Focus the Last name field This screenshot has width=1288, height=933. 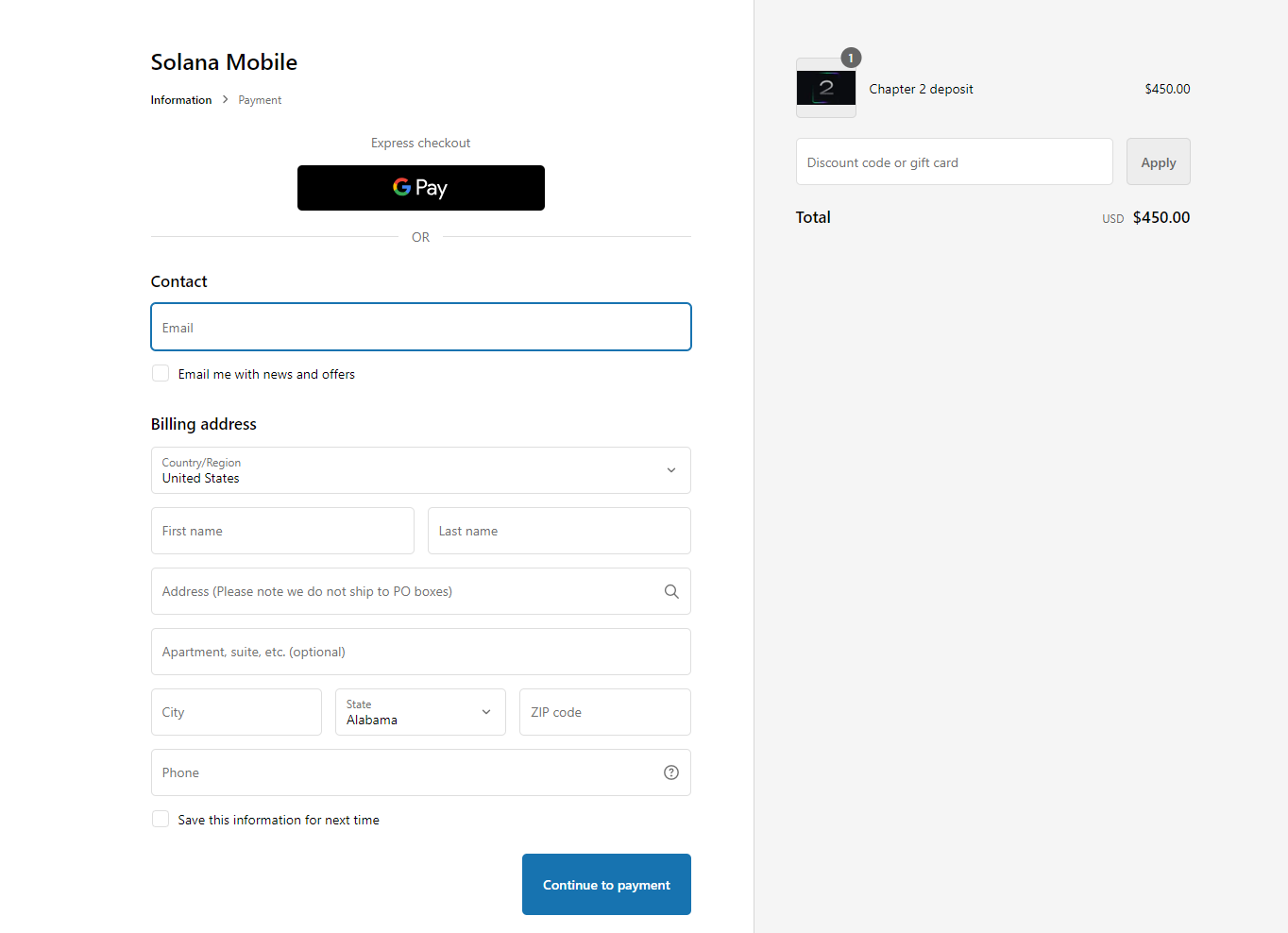coord(559,531)
